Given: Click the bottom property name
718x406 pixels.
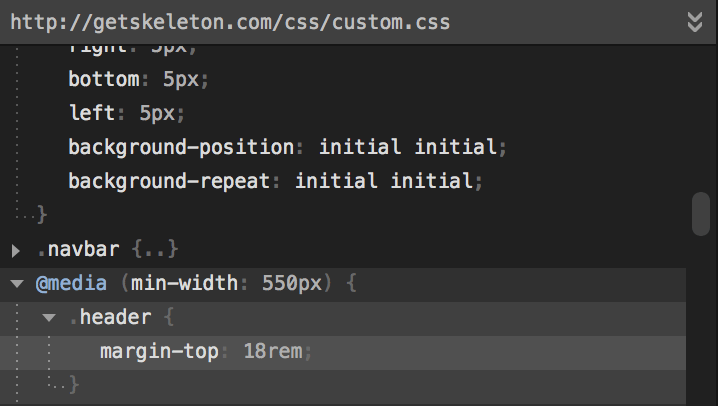Looking at the screenshot, I should [104, 79].
